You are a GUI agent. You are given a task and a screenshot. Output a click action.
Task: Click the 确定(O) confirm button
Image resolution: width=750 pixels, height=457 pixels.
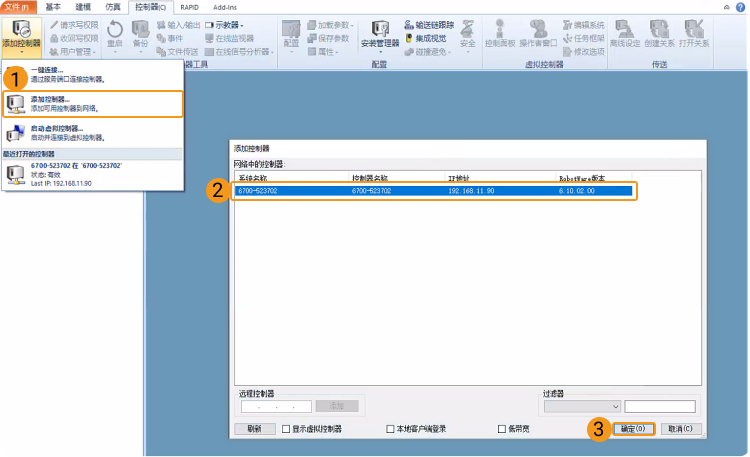634,429
